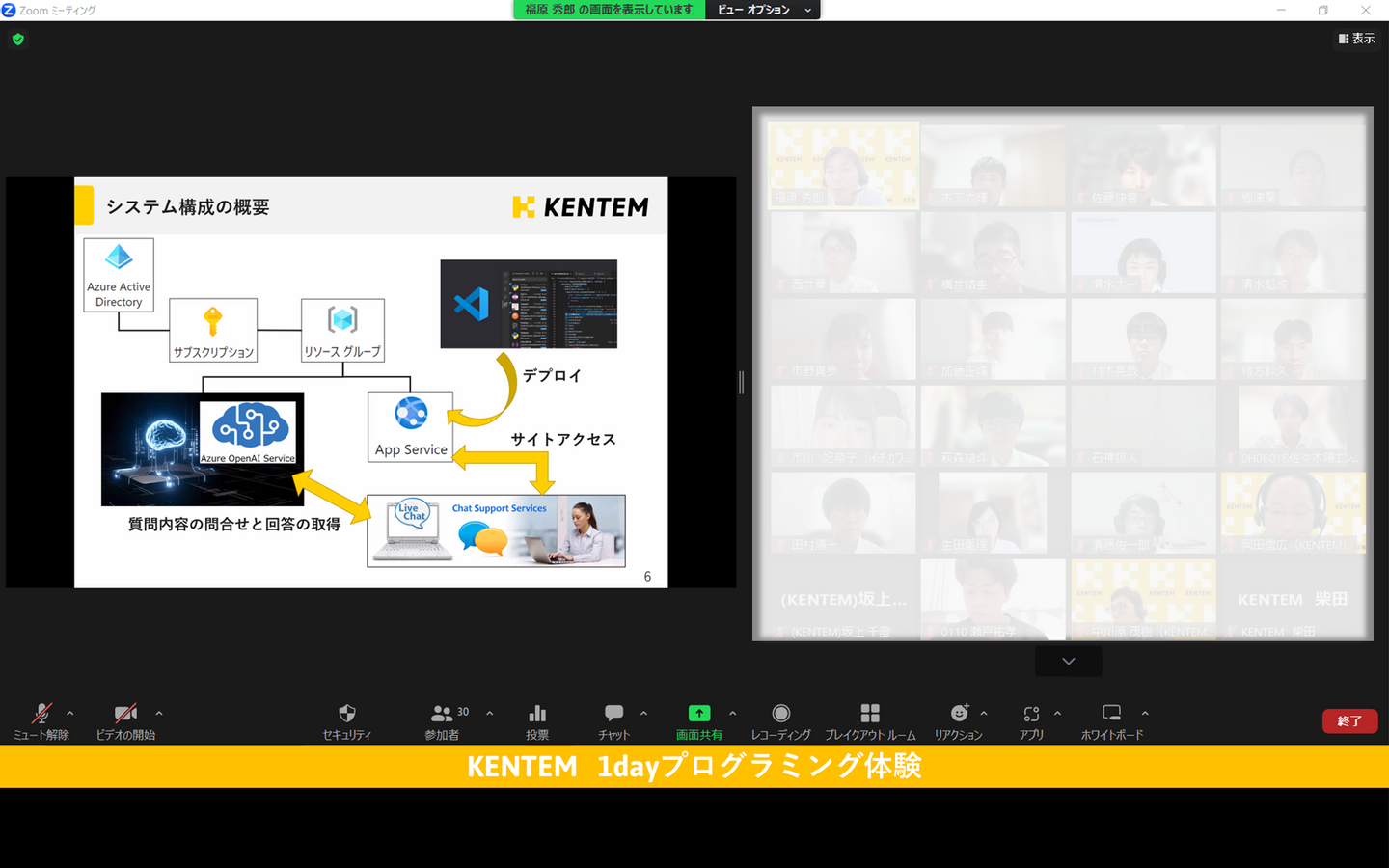Click the green encryption shield icon
Screen dimensions: 1389x868
tap(18, 40)
